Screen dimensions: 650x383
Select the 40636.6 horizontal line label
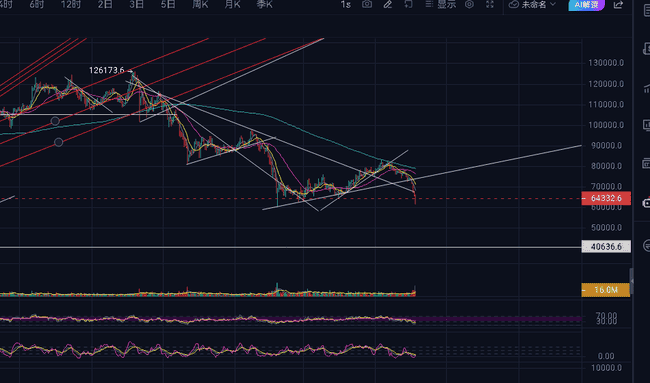(606, 247)
